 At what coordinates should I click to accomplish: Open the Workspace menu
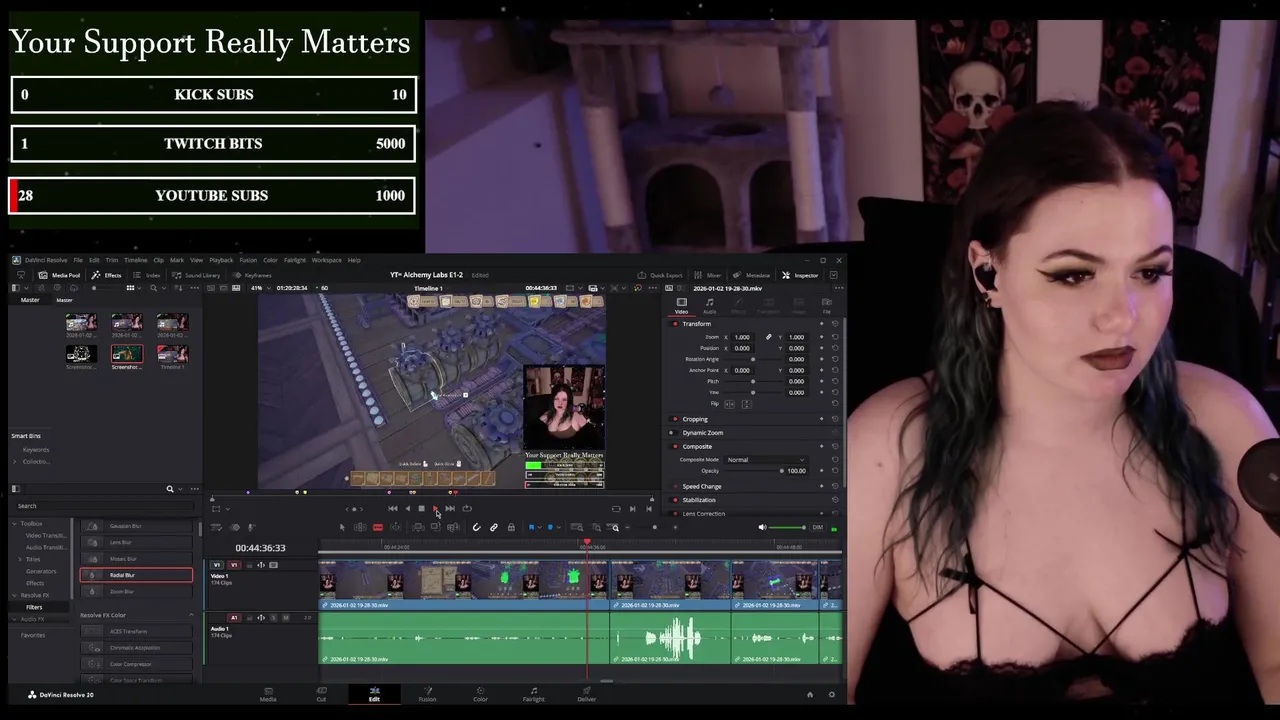(x=326, y=260)
